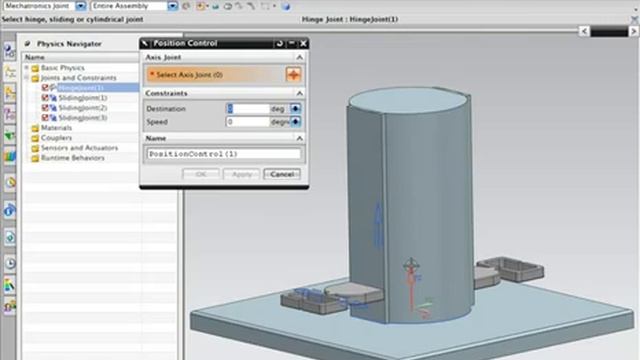Click the Basic Physics folder icon
This screenshot has height=360, width=640.
point(35,68)
